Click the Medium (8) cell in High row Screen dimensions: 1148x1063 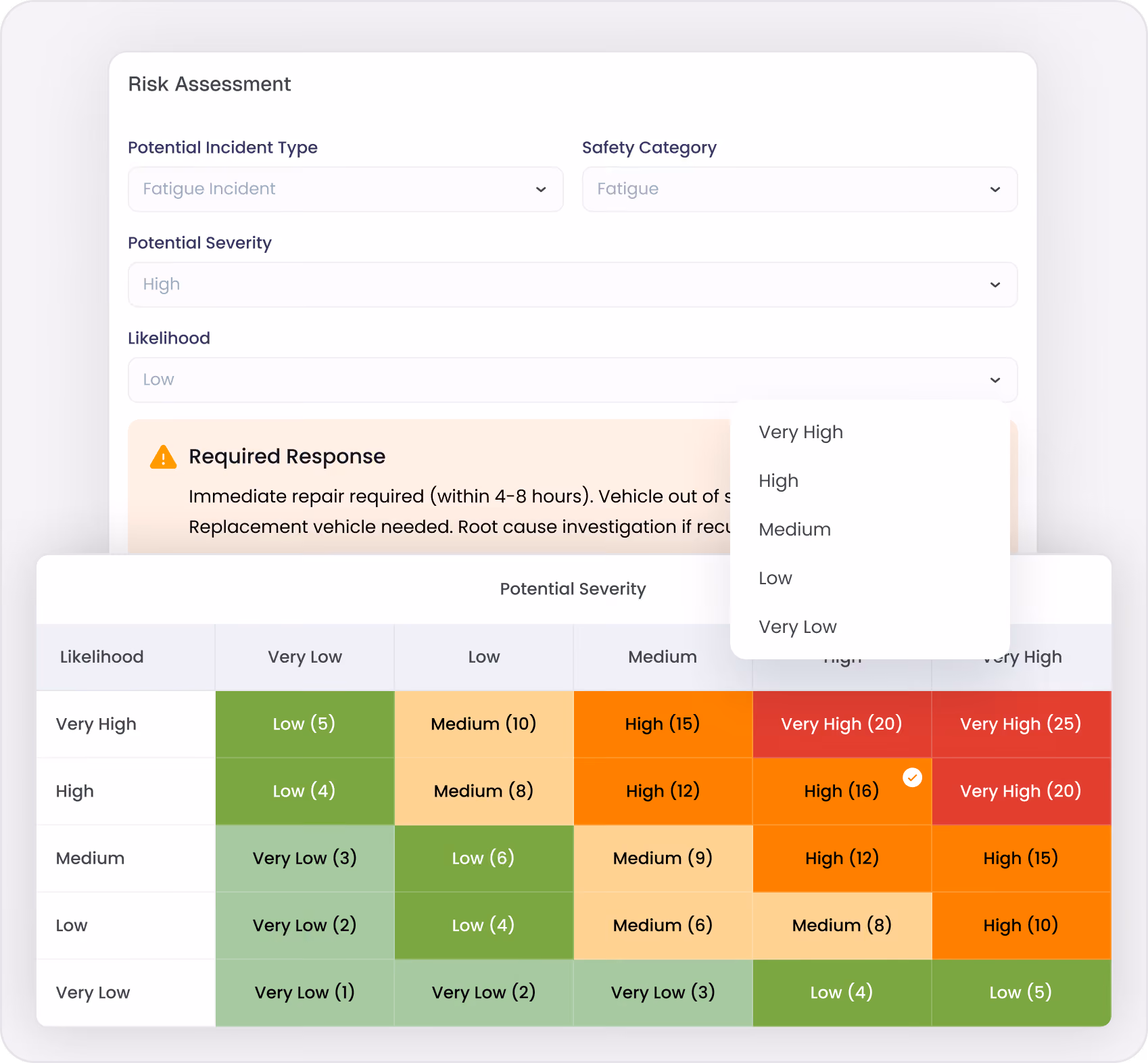[483, 791]
